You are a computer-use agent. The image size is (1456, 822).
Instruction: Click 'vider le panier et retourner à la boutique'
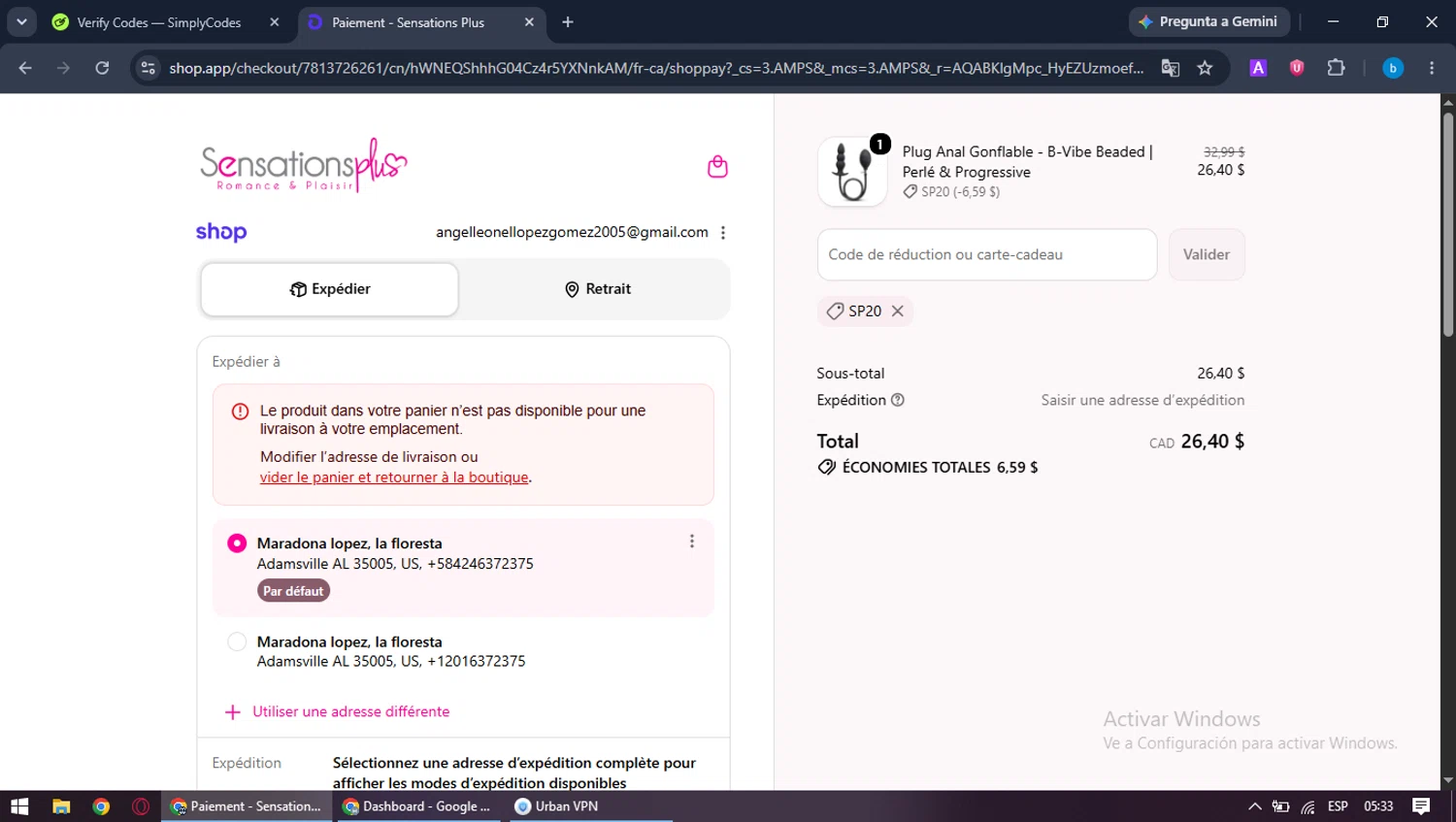click(394, 477)
